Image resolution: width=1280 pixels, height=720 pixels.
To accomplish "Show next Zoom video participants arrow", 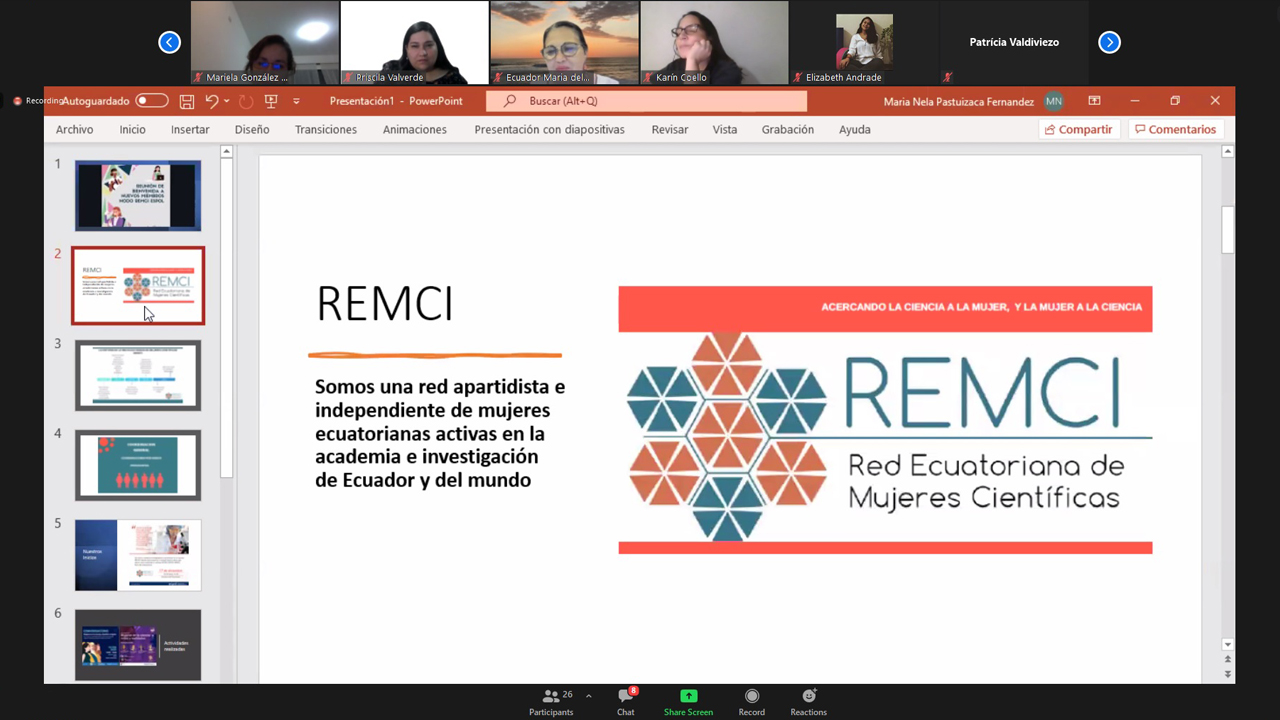I will 1109,42.
